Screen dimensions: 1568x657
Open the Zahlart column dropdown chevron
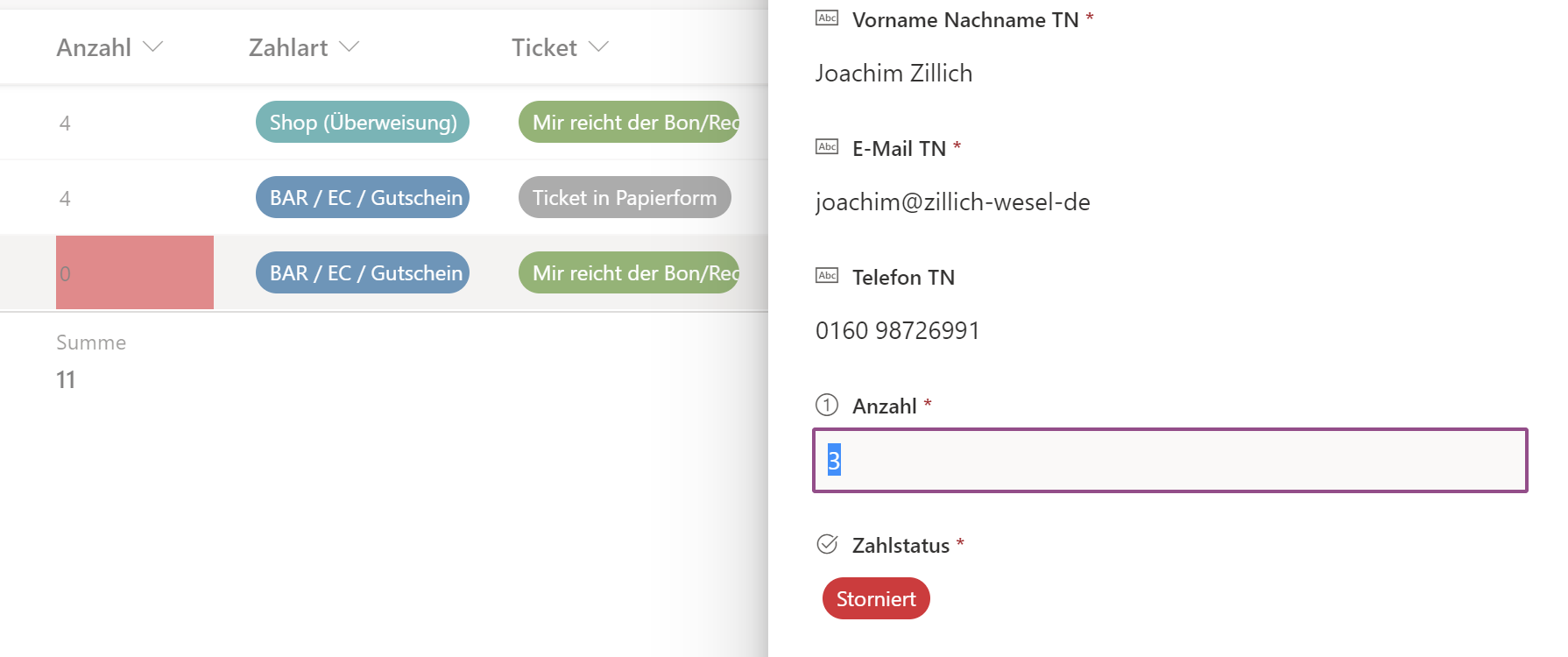[x=350, y=46]
